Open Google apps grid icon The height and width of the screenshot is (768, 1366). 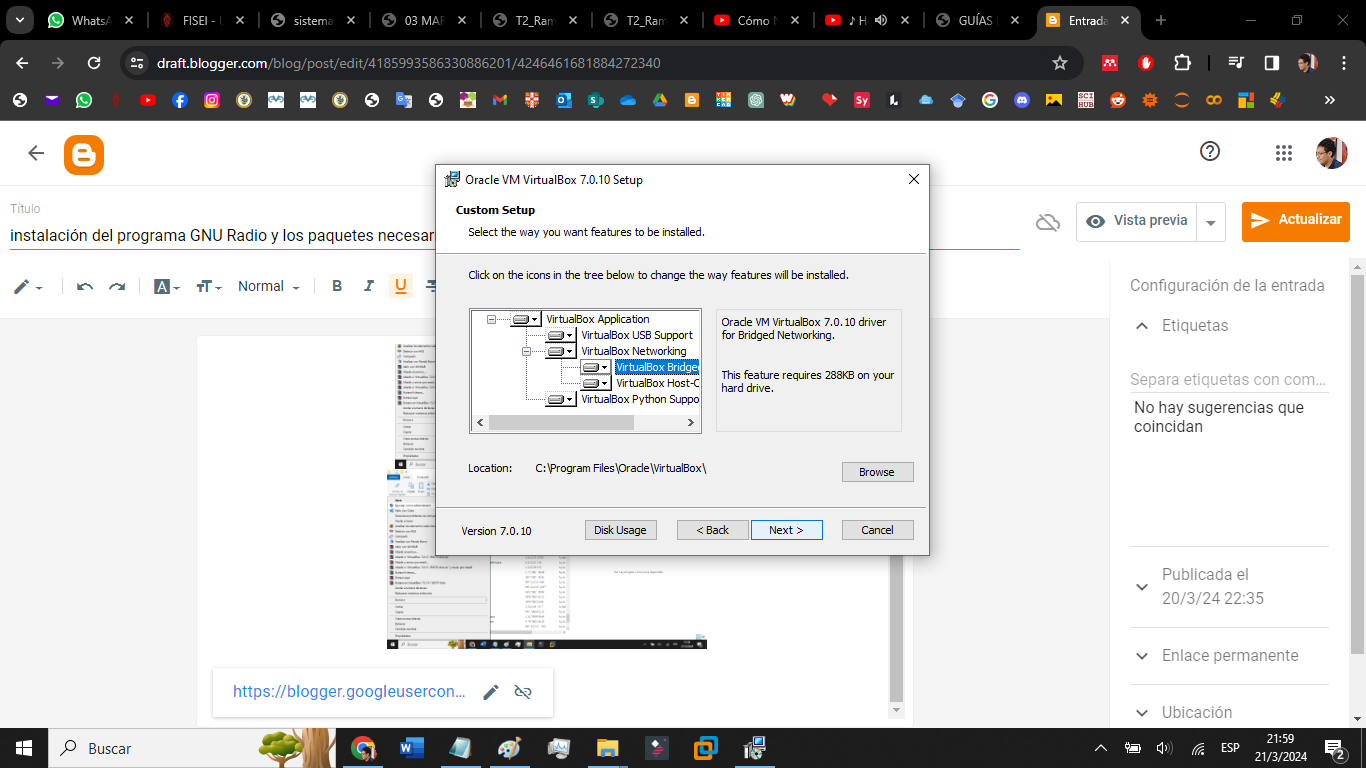[x=1284, y=153]
